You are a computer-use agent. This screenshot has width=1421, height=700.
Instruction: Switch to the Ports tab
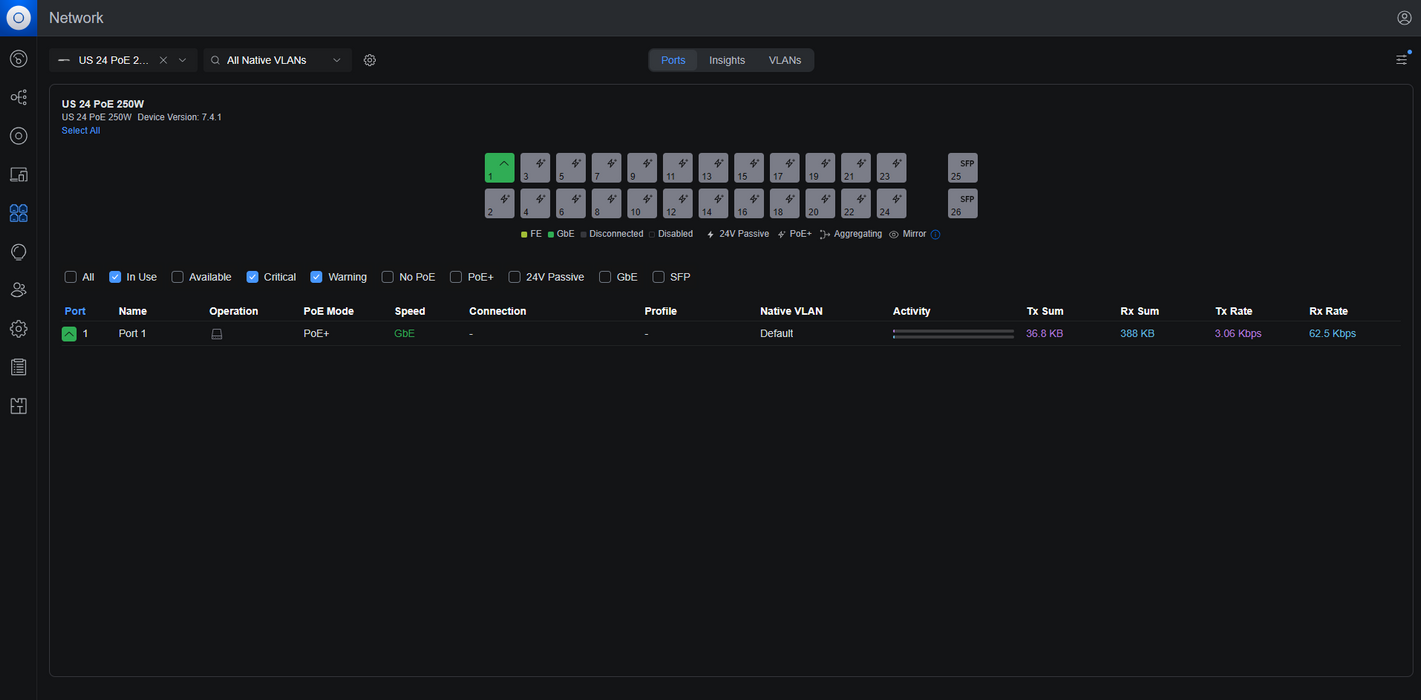(673, 60)
